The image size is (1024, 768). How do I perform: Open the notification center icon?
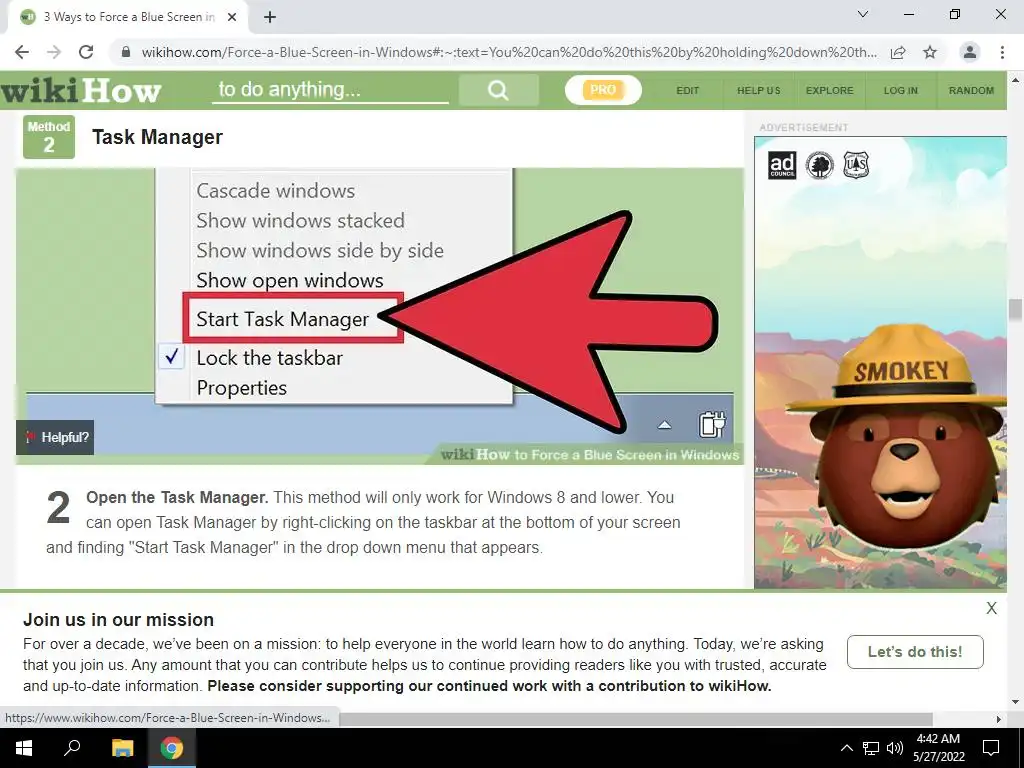[991, 748]
